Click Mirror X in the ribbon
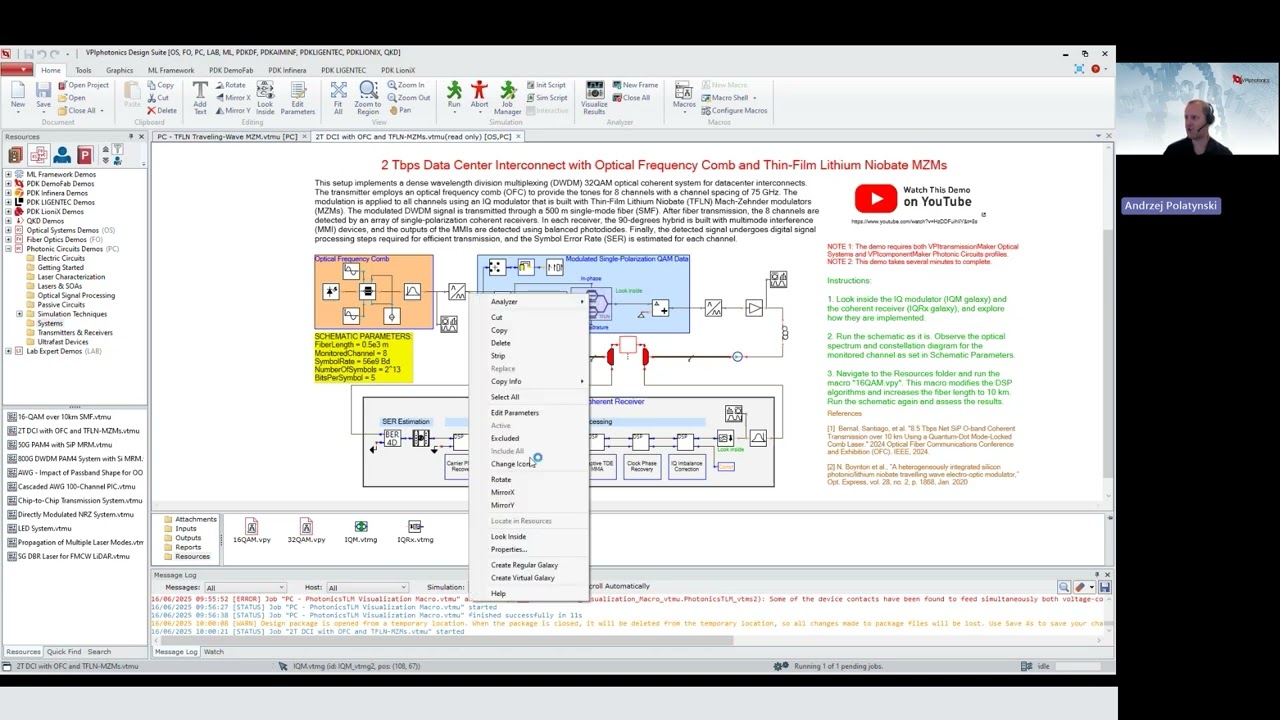Screen dimensions: 1280x720 pyautogui.click(x=232, y=98)
